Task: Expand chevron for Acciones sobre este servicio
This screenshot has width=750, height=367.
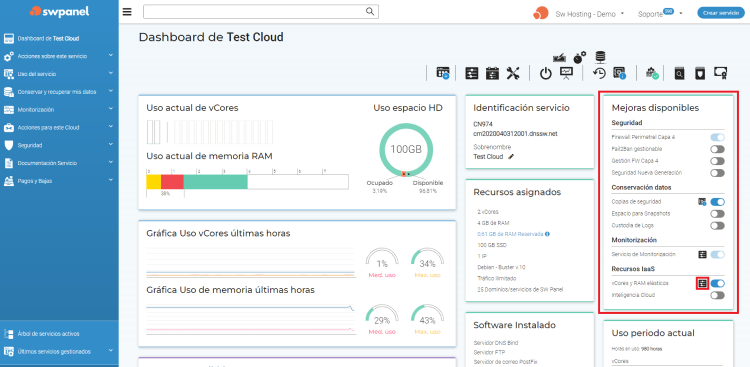Action: pyautogui.click(x=111, y=56)
